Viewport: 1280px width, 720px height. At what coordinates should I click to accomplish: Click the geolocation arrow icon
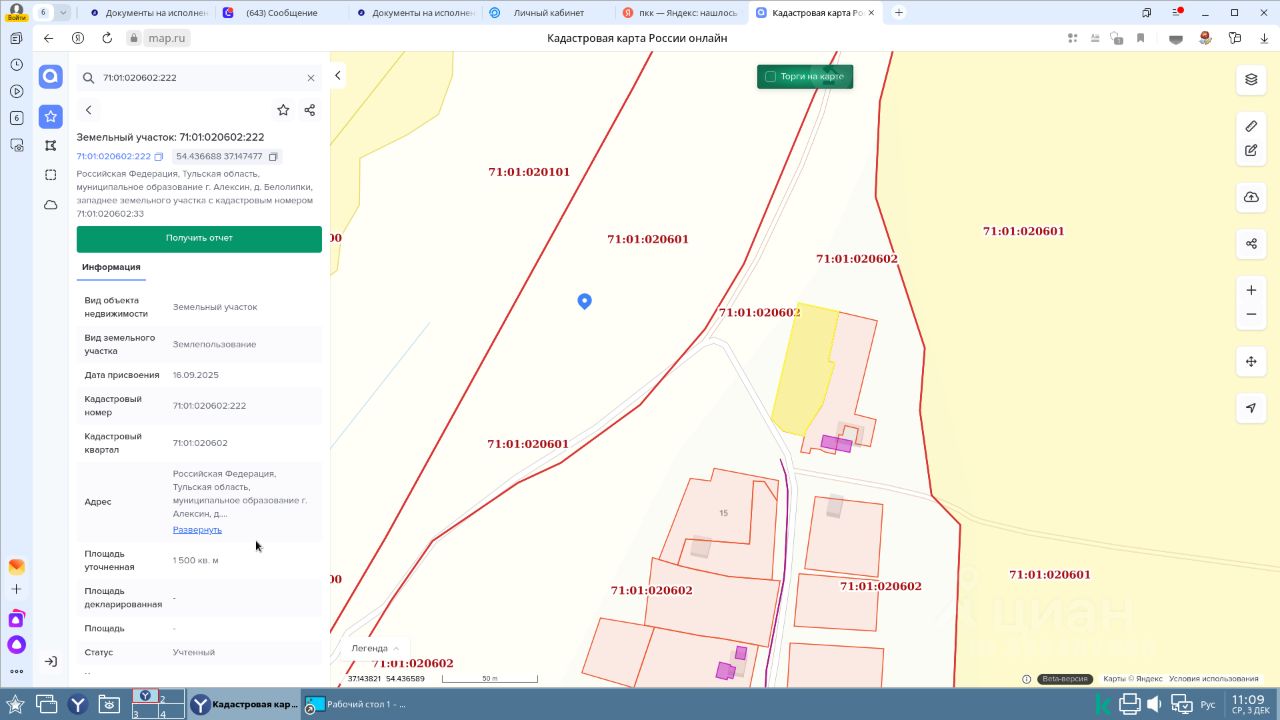coord(1251,408)
